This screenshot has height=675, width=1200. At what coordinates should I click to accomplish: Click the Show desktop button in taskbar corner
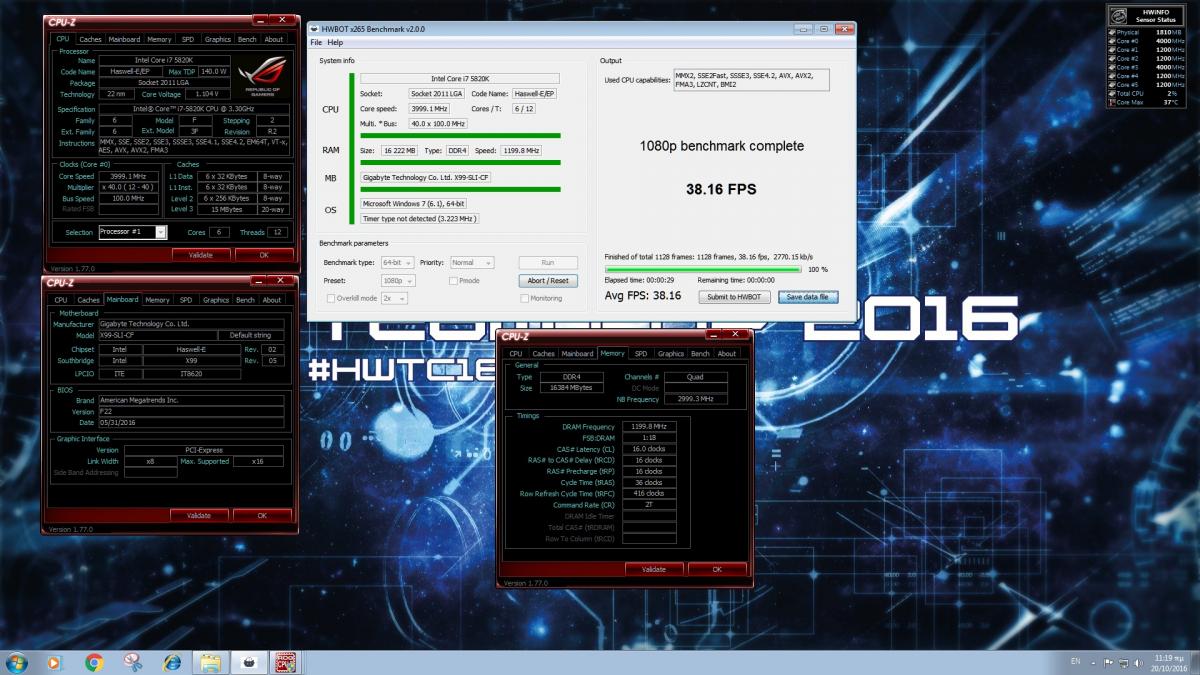click(1193, 662)
